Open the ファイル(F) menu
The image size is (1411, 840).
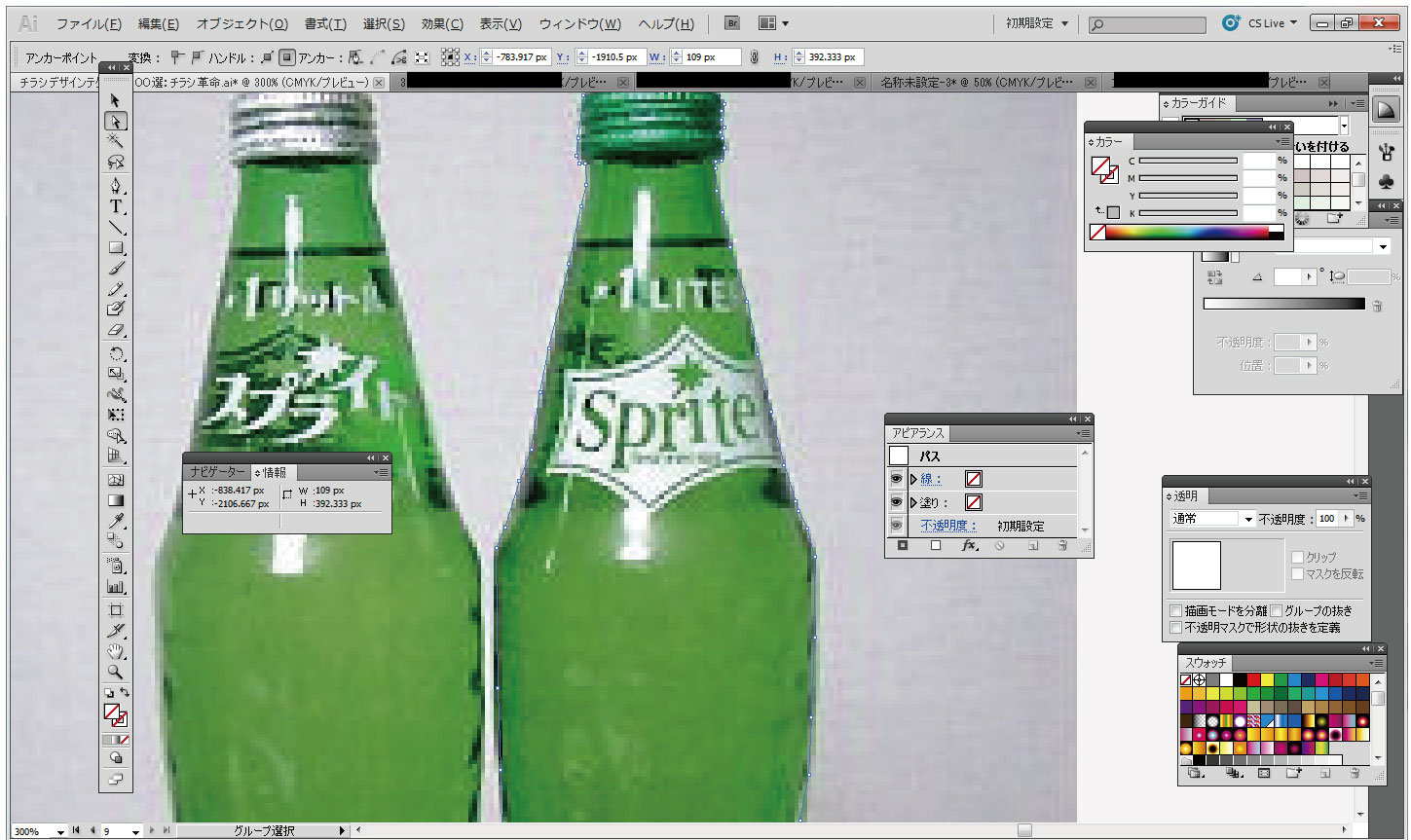89,23
